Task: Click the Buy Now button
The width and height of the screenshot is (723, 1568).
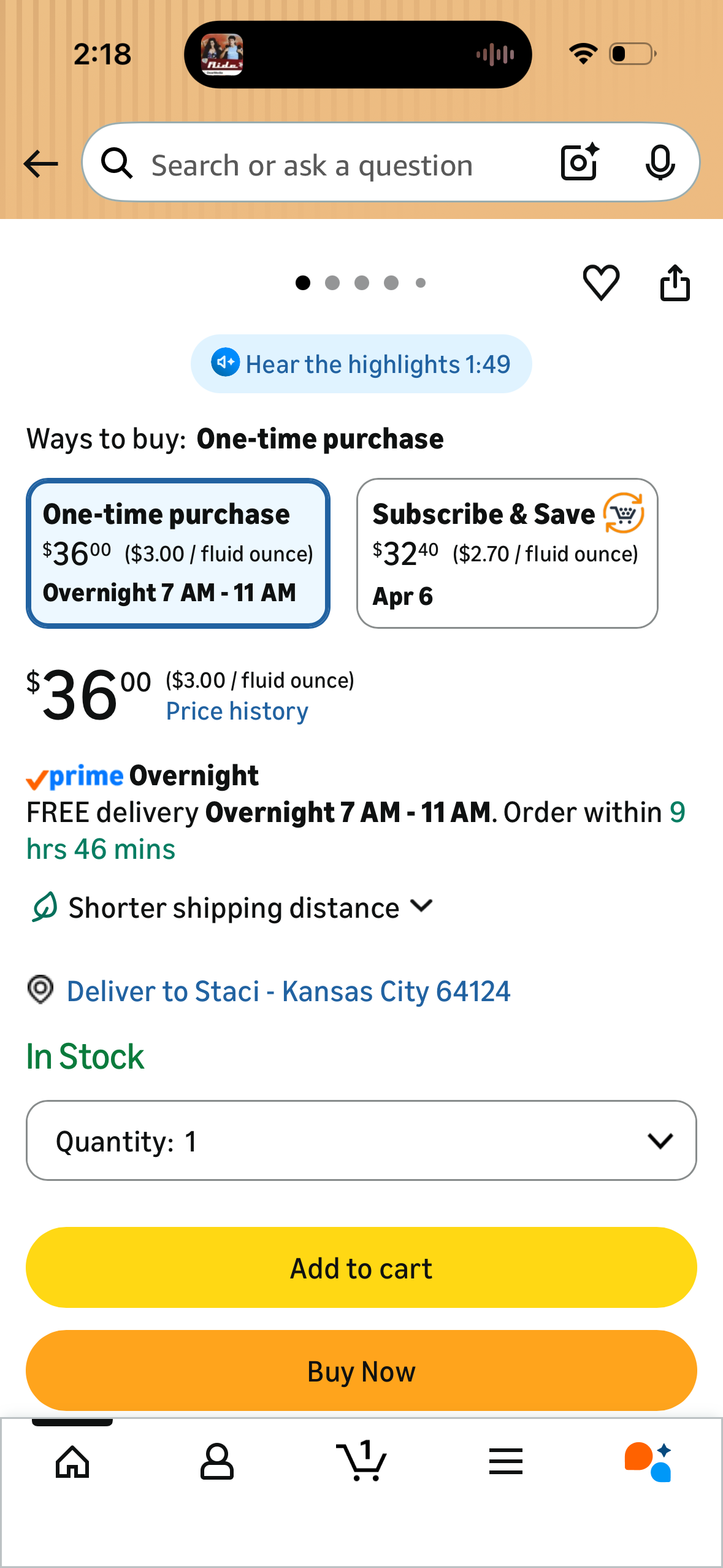Action: pyautogui.click(x=361, y=1370)
